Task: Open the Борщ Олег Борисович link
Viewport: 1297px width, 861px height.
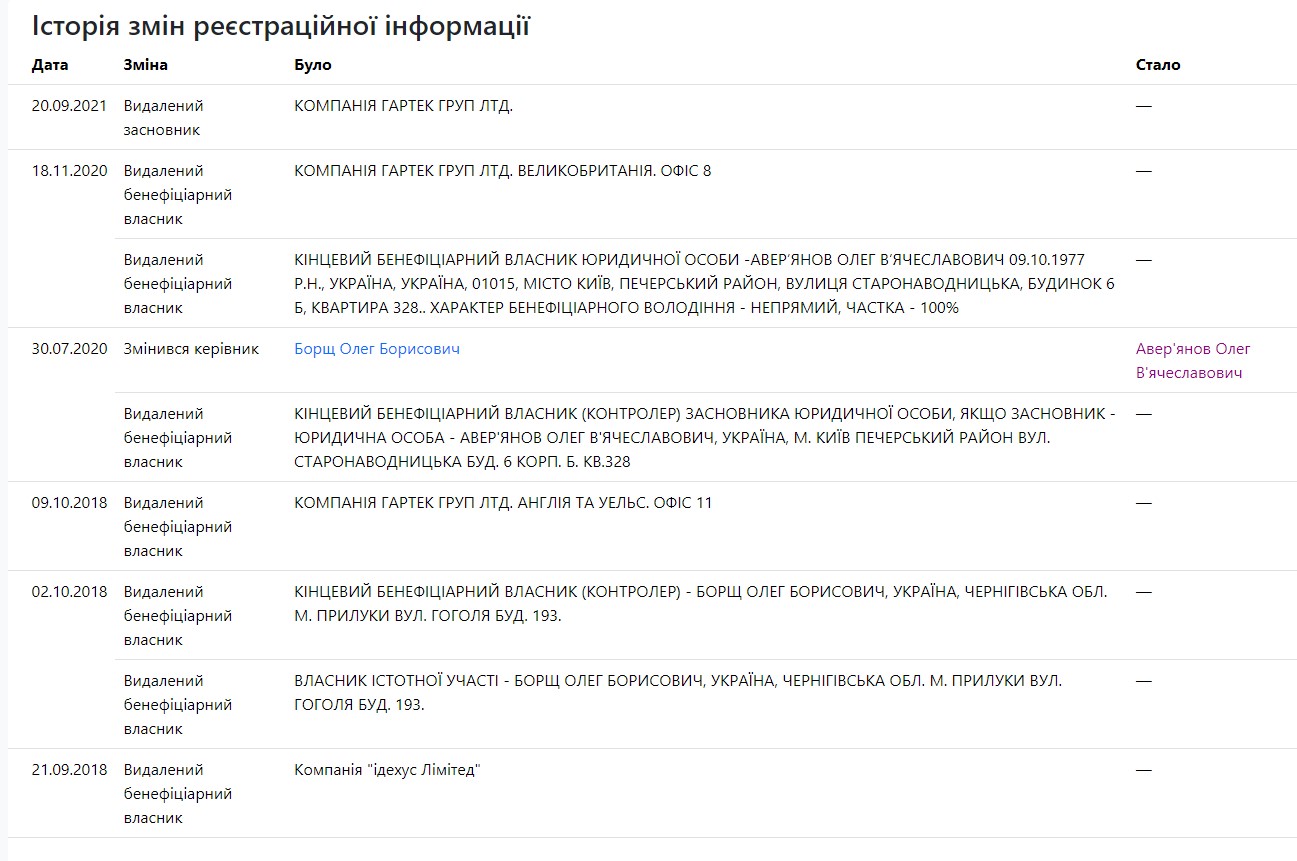Action: [377, 349]
